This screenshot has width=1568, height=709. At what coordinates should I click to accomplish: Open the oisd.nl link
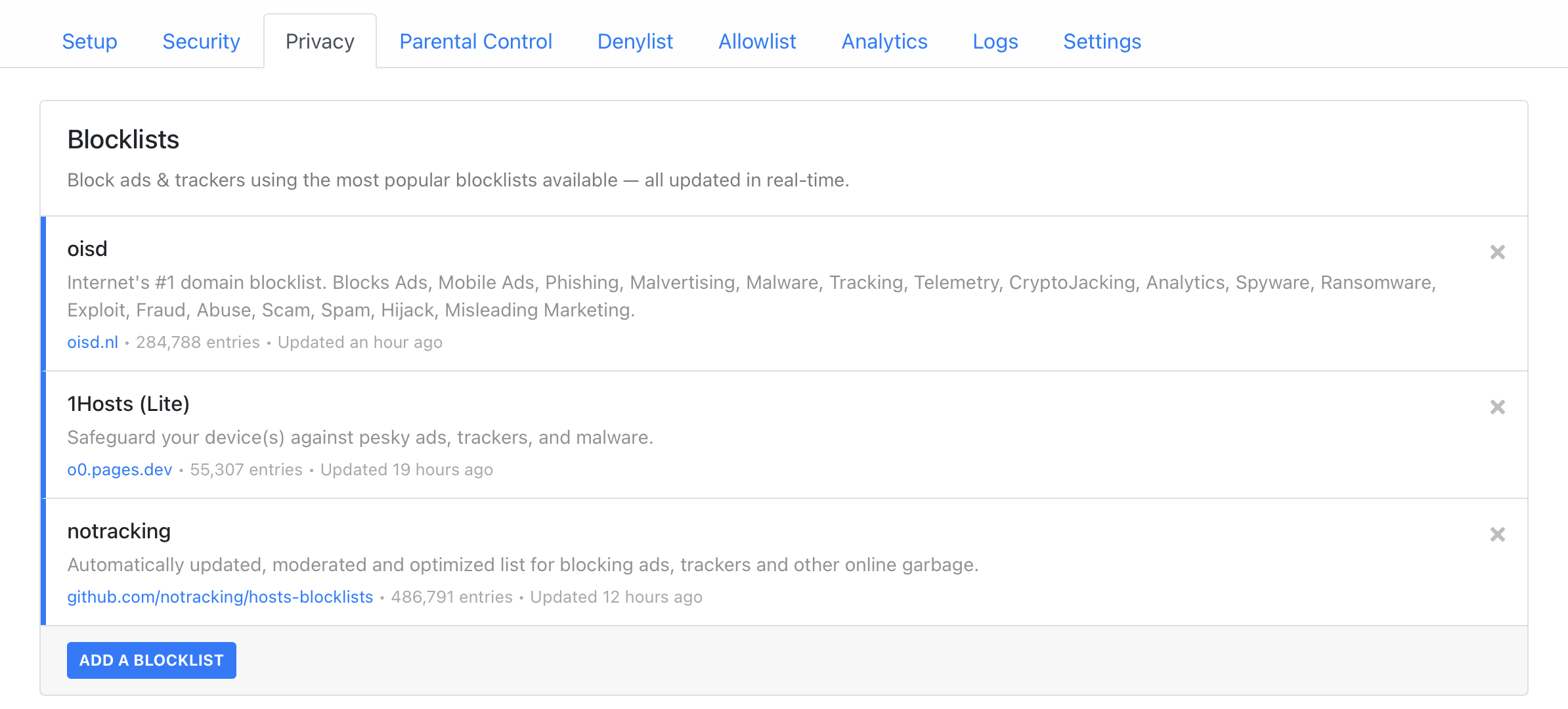pos(93,342)
